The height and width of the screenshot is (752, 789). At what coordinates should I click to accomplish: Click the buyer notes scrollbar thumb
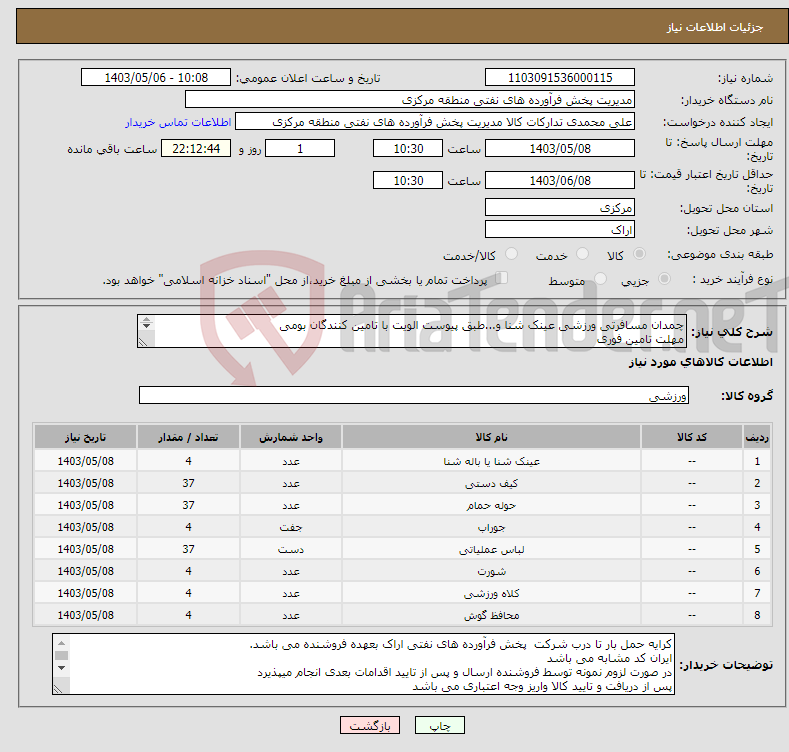[x=61, y=655]
